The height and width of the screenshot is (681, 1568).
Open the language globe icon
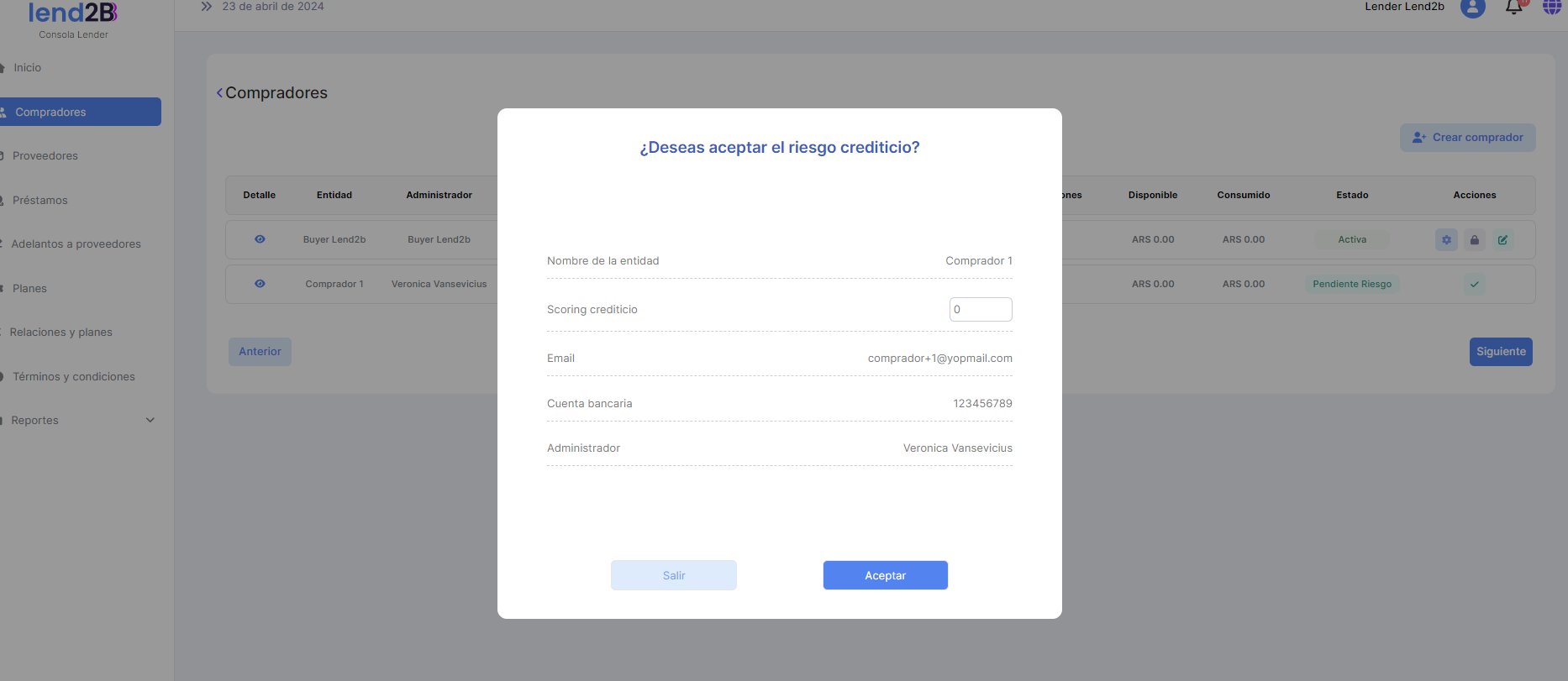tap(1551, 8)
